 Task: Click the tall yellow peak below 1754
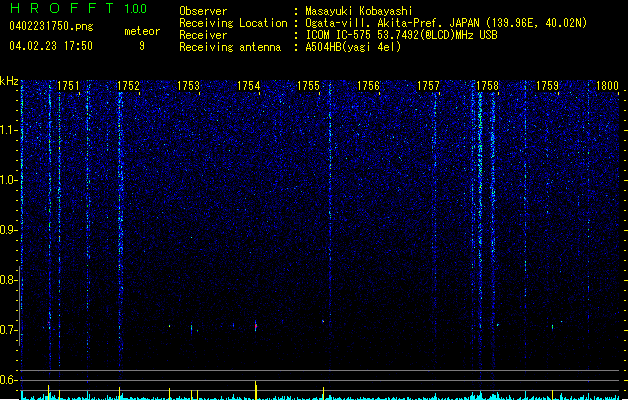256,390
